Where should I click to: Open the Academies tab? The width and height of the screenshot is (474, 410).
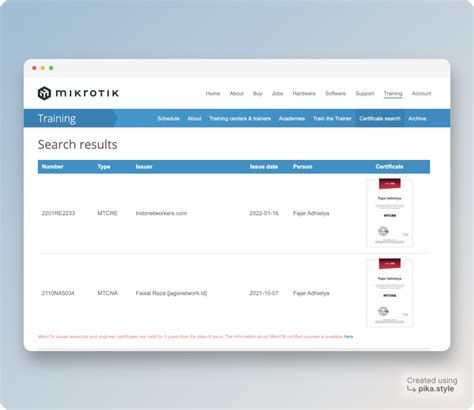[x=292, y=118]
